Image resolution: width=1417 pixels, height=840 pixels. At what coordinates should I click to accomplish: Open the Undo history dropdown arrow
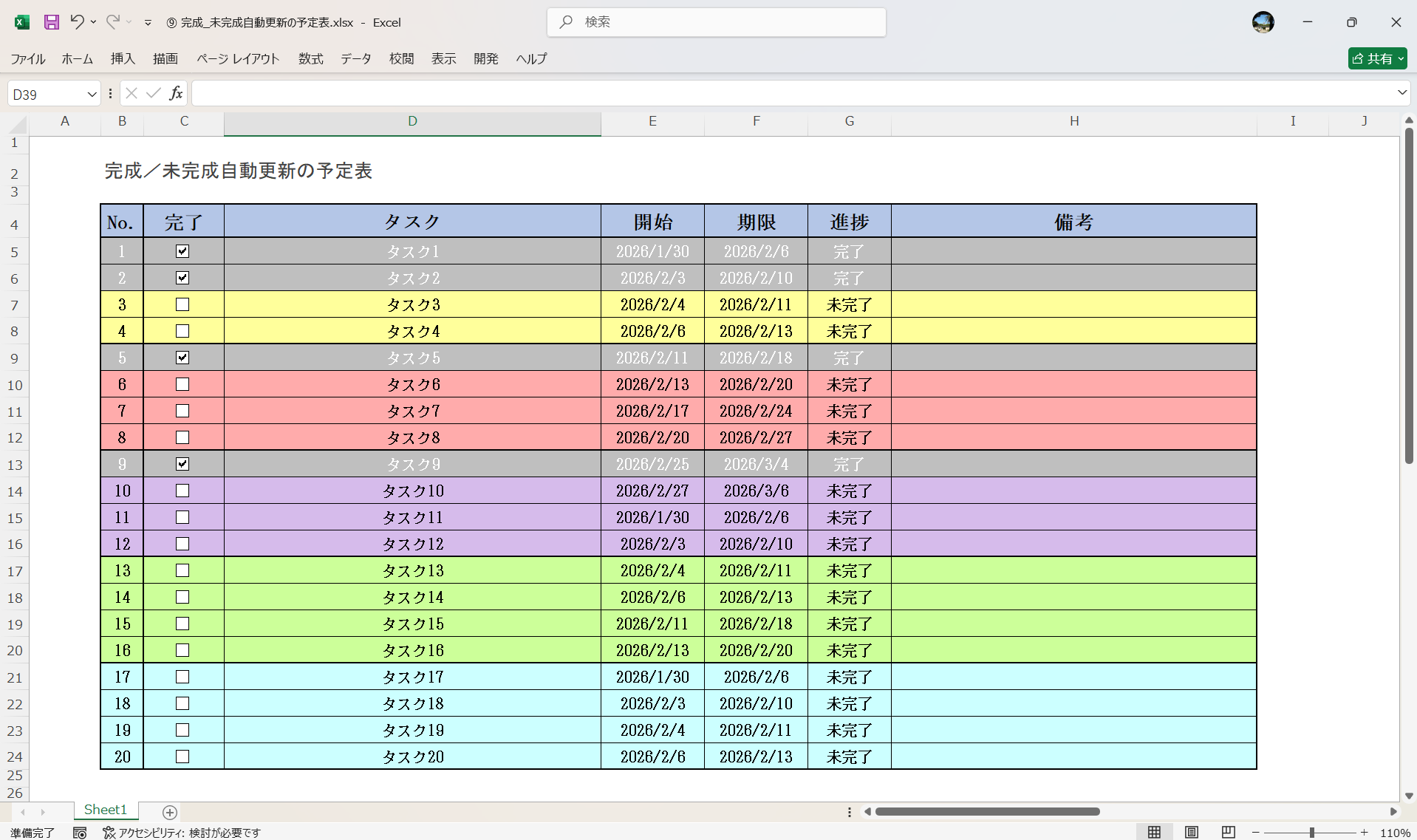point(93,22)
